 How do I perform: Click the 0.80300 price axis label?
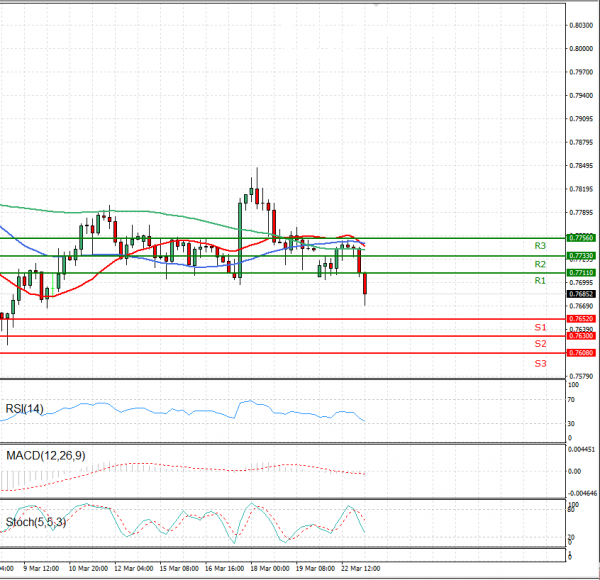tap(580, 25)
